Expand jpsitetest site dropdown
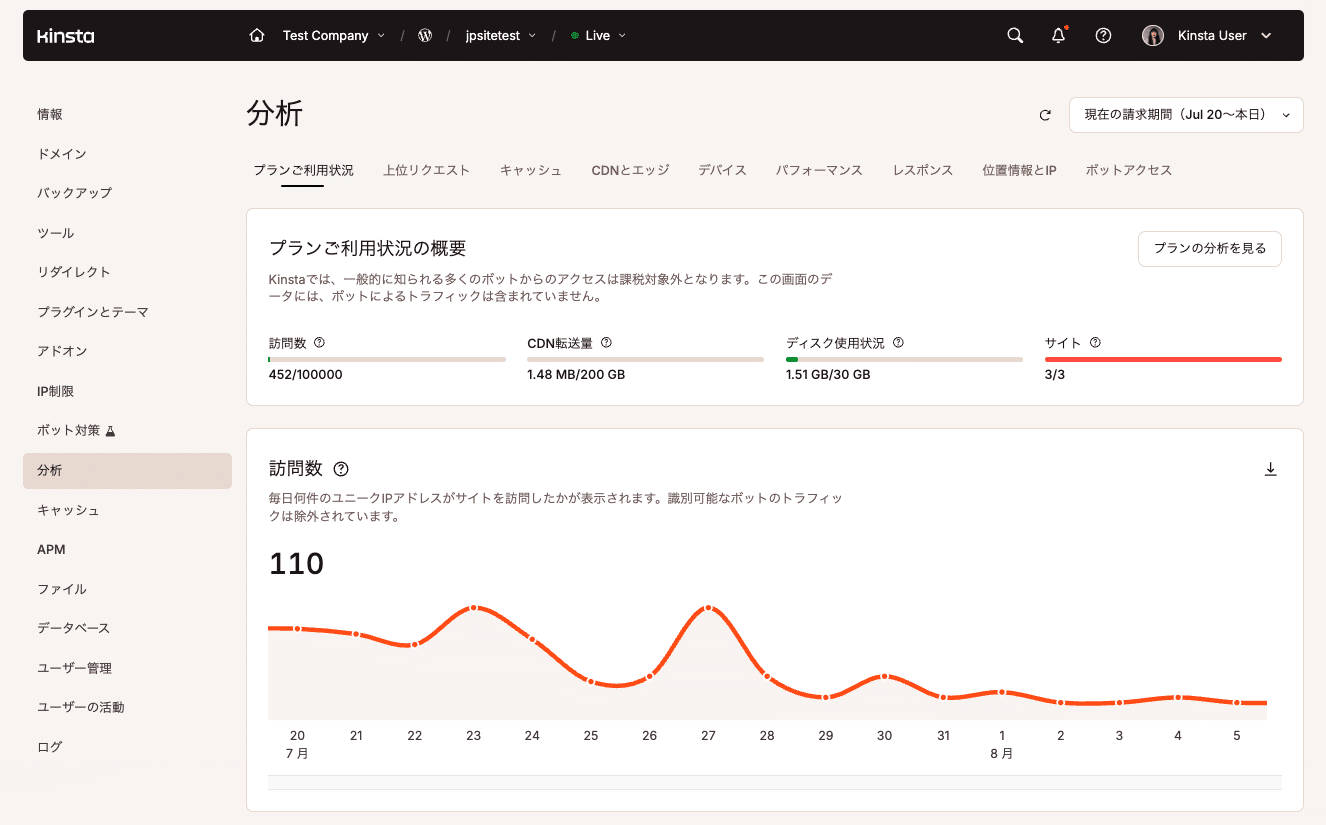The height and width of the screenshot is (825, 1326). coord(501,35)
